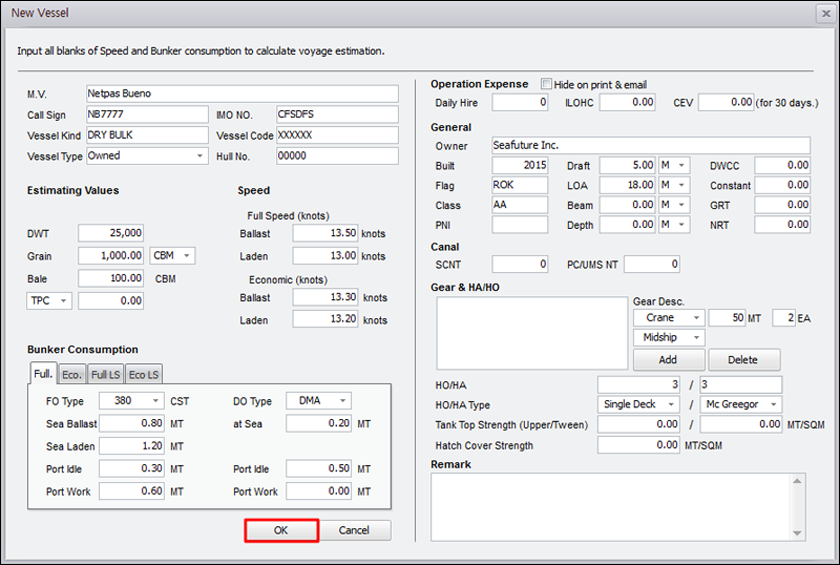Click the Sea Ballast consumption field
The width and height of the screenshot is (840, 565).
132,423
